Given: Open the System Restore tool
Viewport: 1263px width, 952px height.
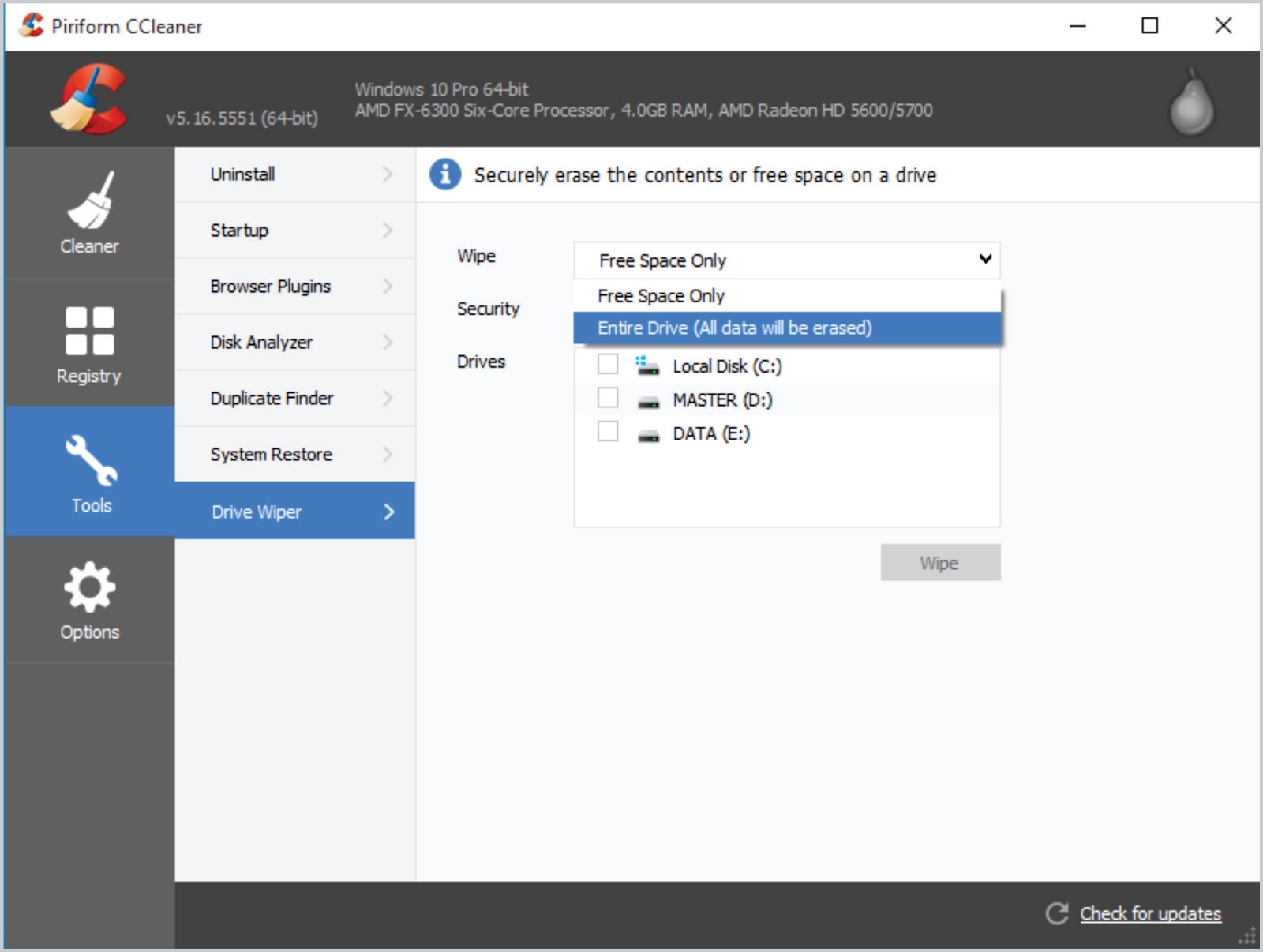Looking at the screenshot, I should (294, 455).
